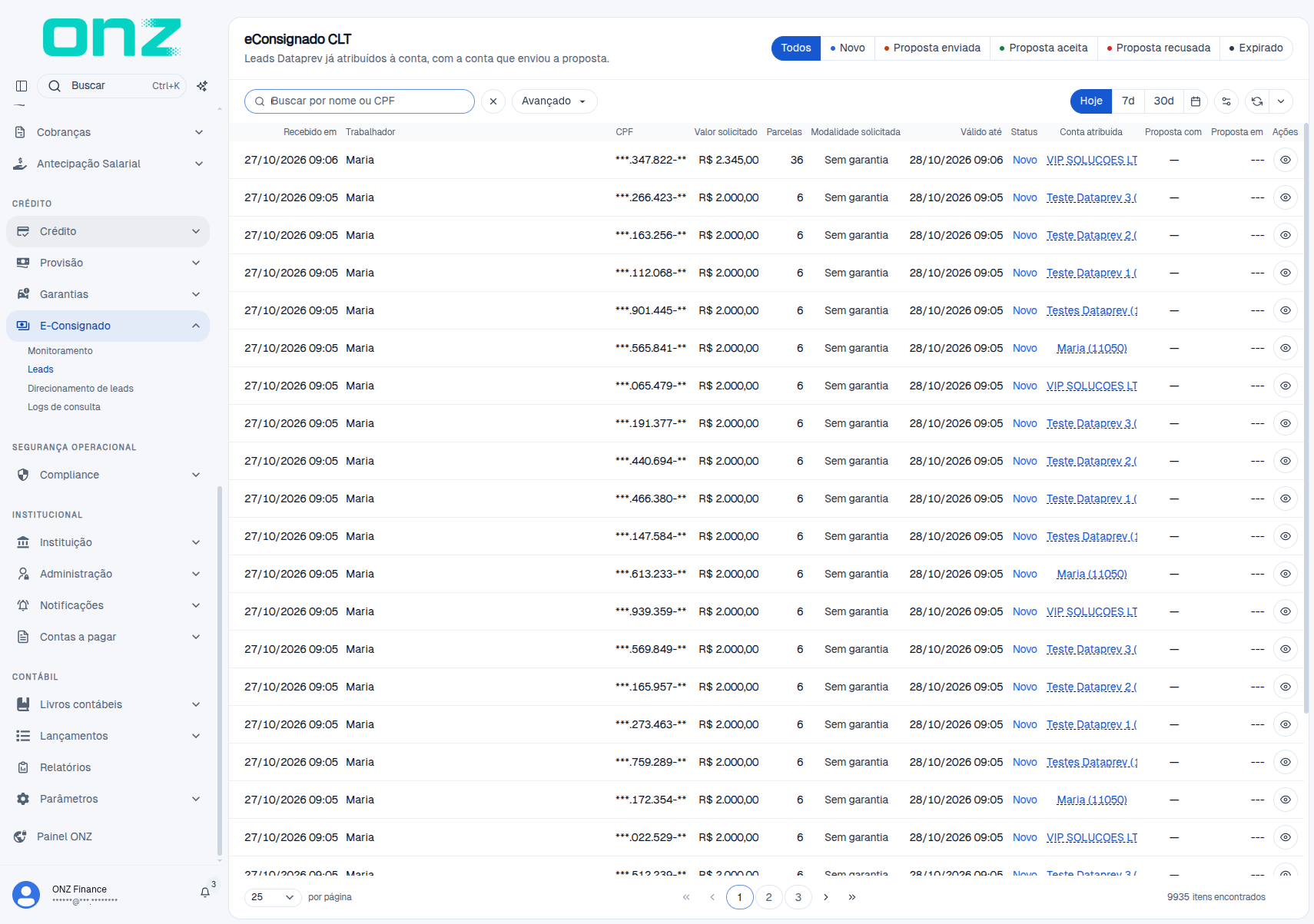
Task: Click the Buscar Ctrl+K sidebar search
Action: click(111, 86)
